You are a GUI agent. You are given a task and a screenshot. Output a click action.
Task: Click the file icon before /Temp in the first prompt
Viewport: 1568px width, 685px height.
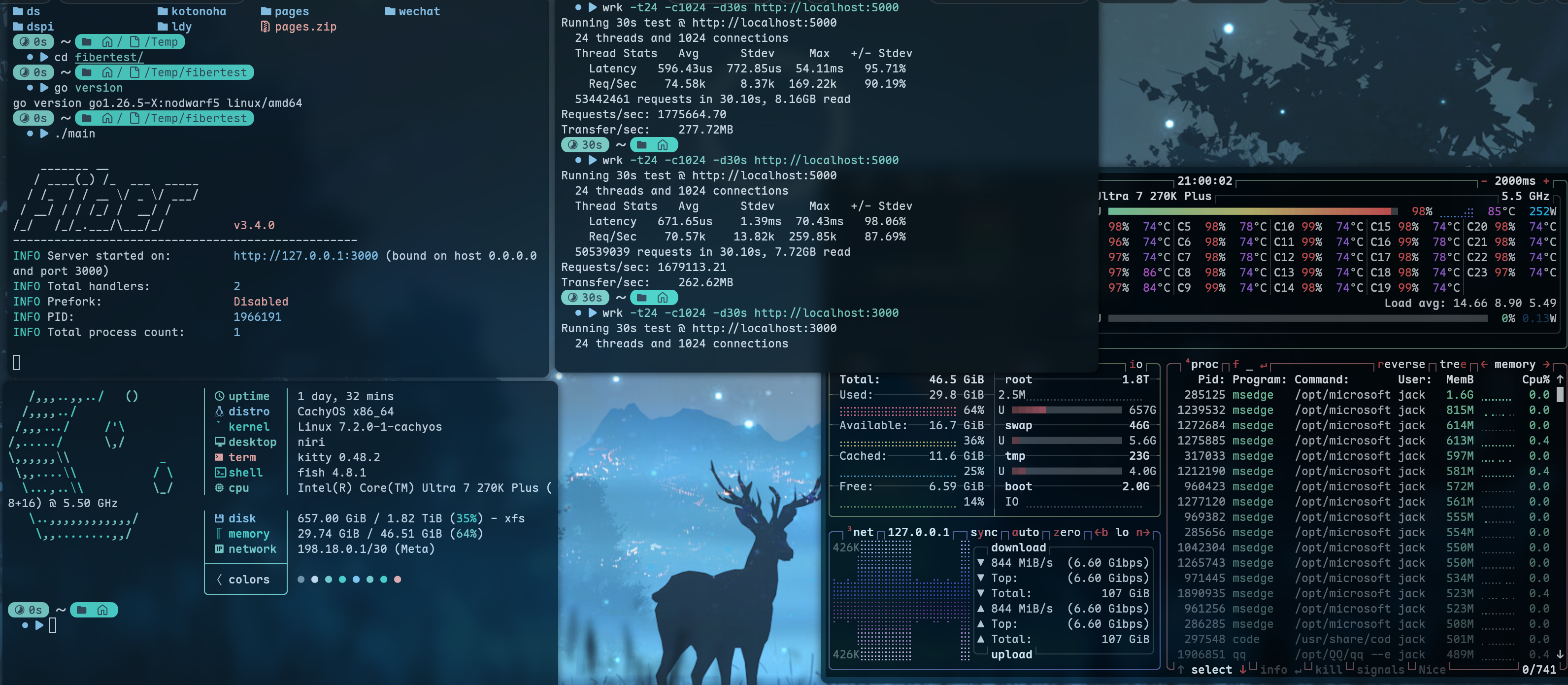(x=134, y=42)
